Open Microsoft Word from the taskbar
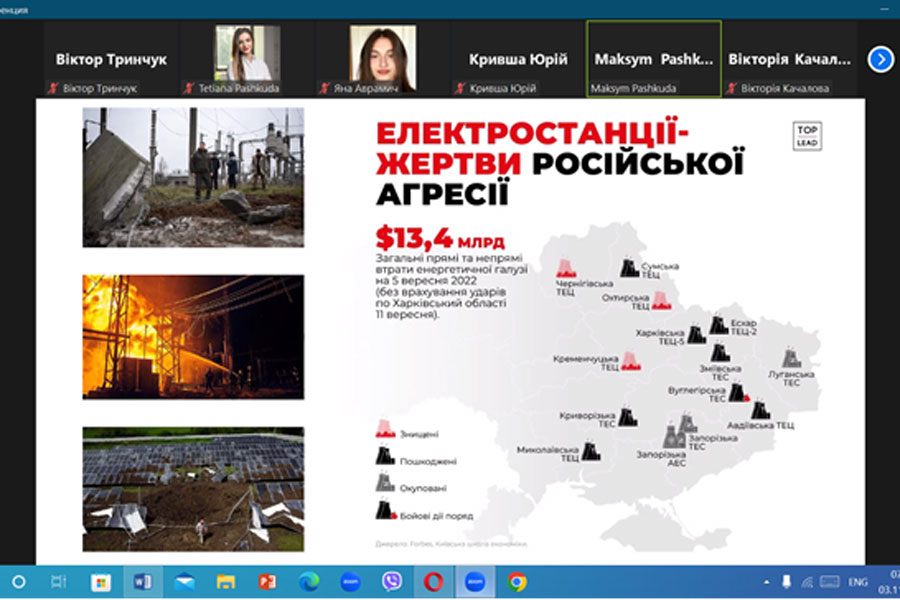The image size is (900, 600). pos(142,581)
